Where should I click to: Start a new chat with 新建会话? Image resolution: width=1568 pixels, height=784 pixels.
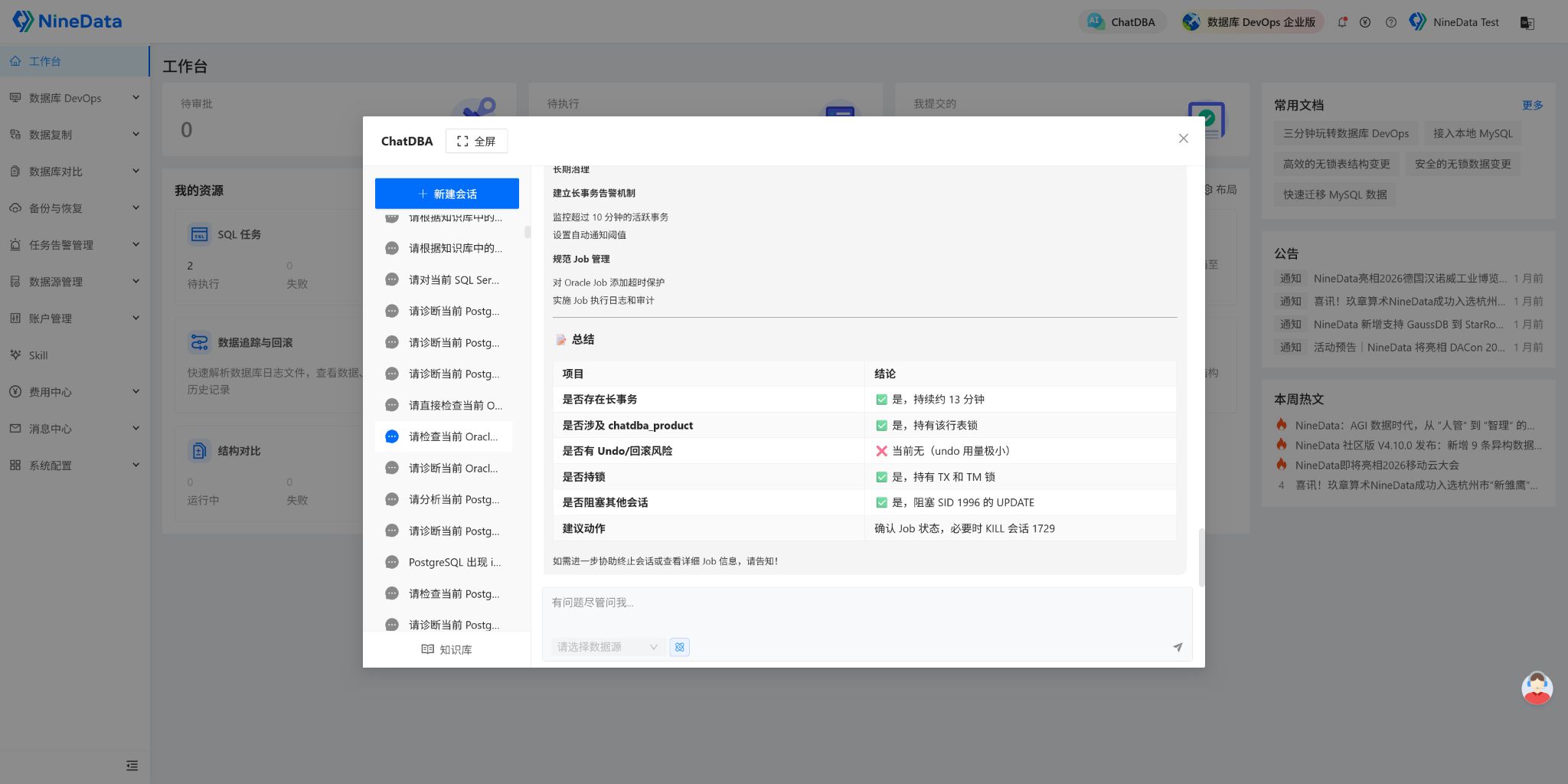447,194
